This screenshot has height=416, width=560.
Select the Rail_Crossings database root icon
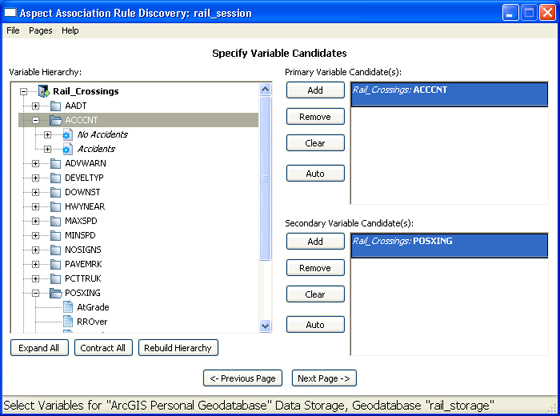(44, 91)
